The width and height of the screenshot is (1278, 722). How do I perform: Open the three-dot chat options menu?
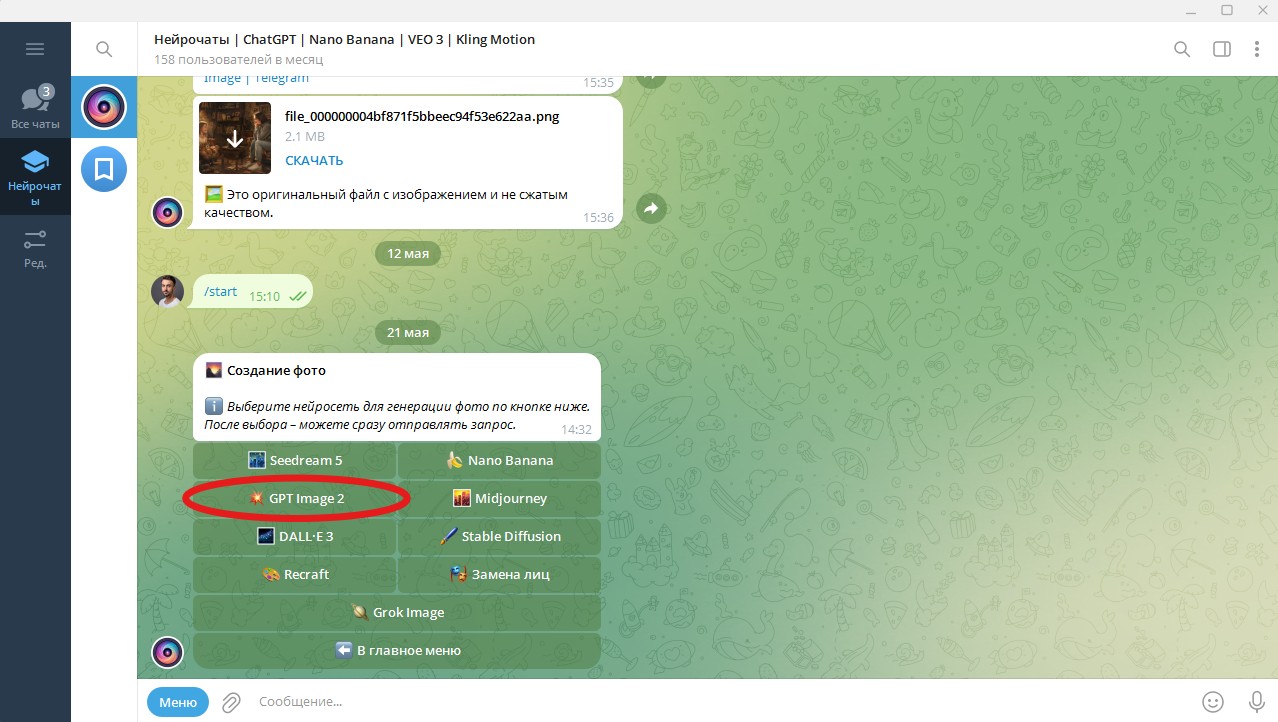tap(1256, 49)
